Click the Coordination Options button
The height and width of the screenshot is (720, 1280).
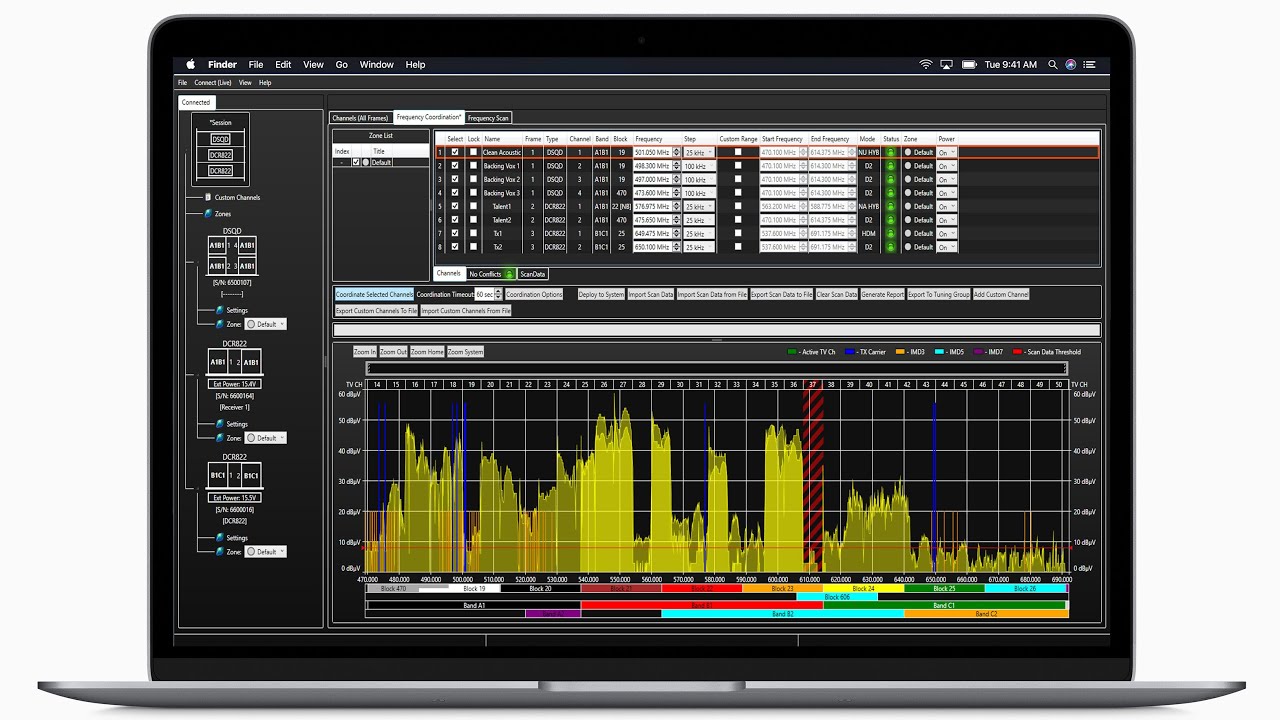(534, 295)
